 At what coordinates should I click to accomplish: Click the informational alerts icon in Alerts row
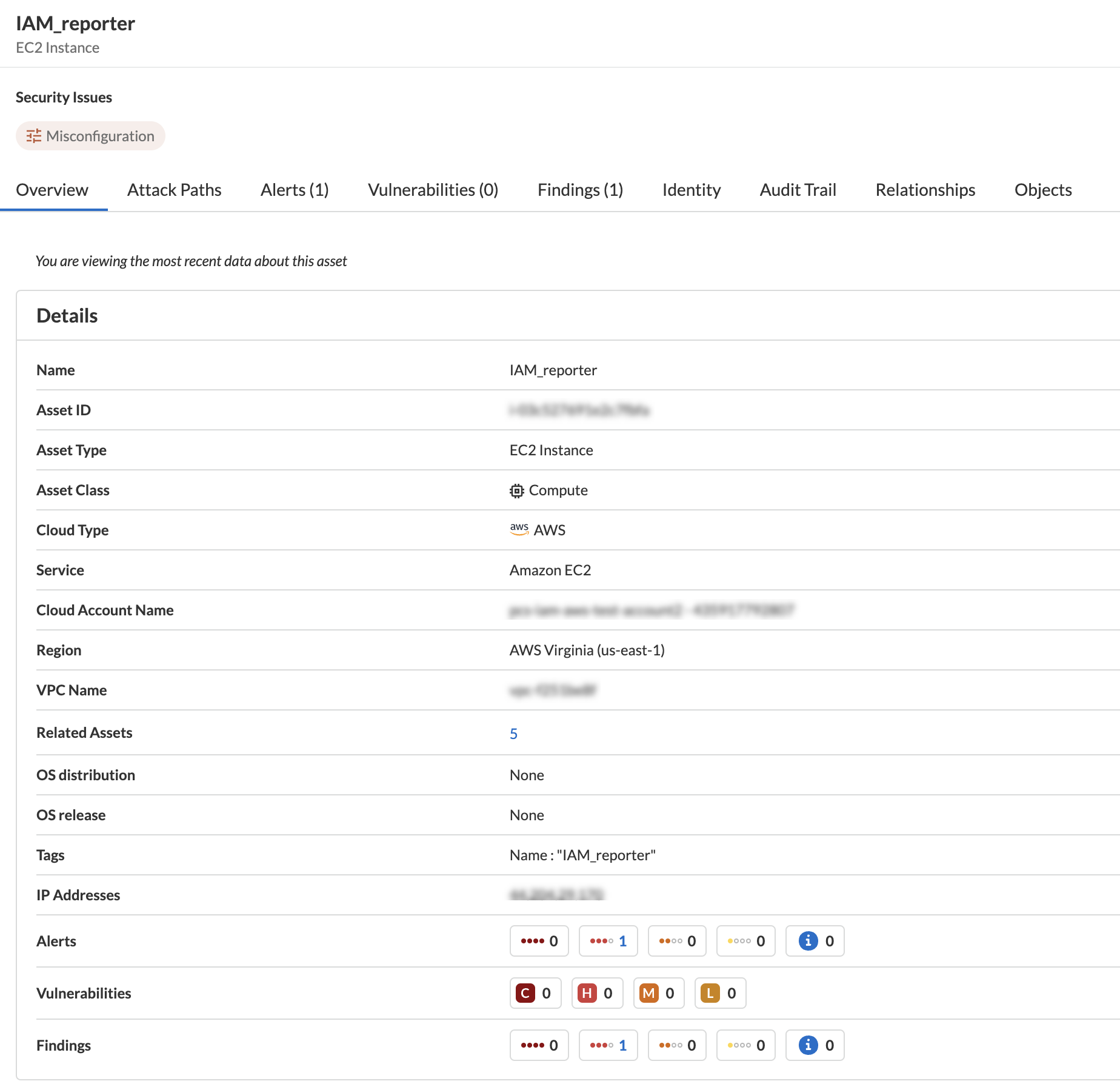point(808,941)
